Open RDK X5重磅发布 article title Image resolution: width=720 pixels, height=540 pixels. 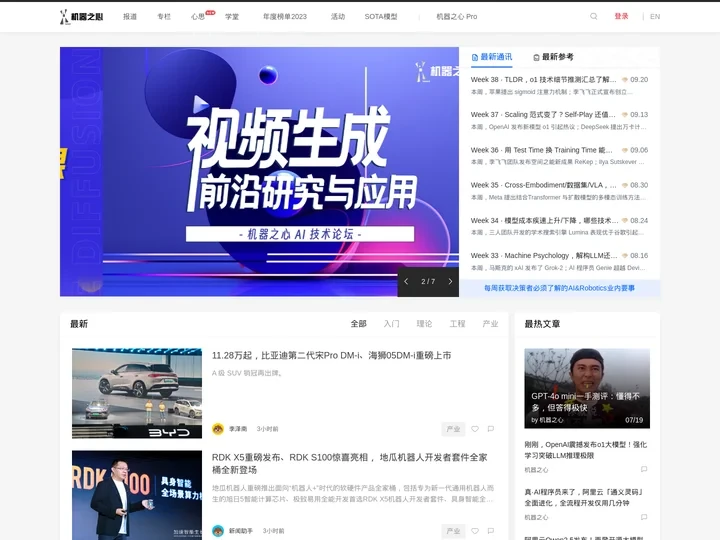click(350, 463)
